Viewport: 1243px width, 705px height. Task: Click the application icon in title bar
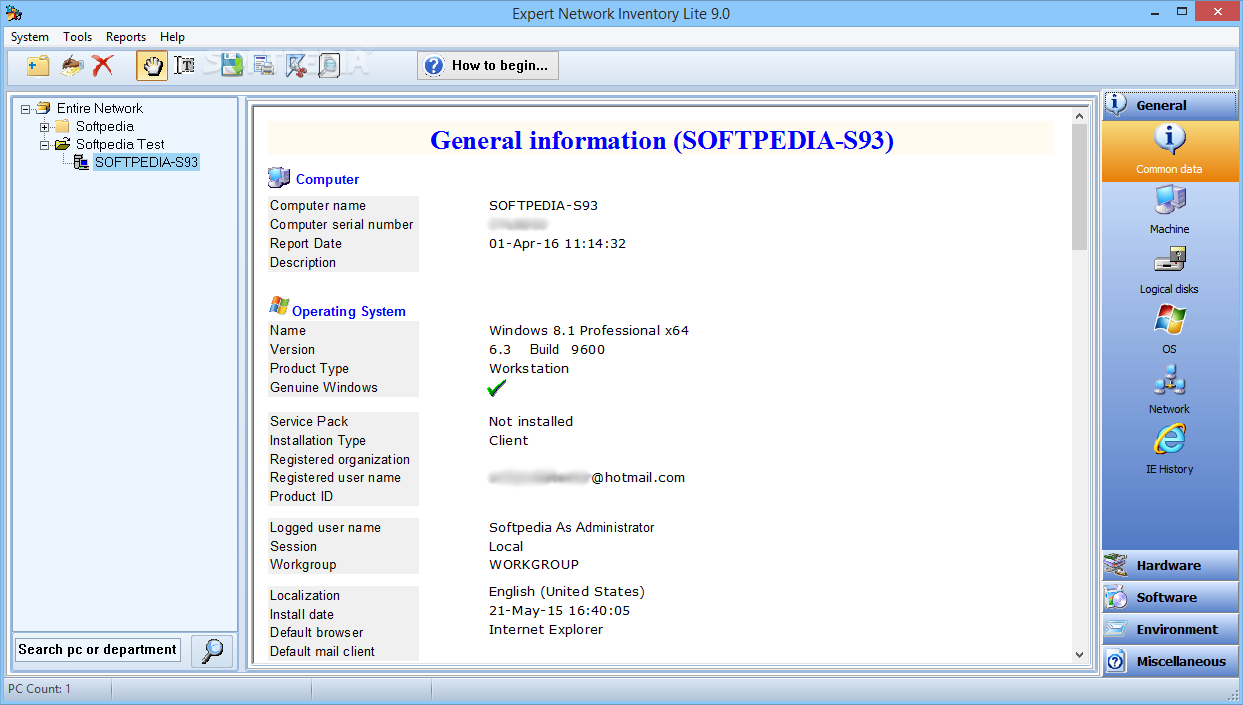pyautogui.click(x=13, y=13)
